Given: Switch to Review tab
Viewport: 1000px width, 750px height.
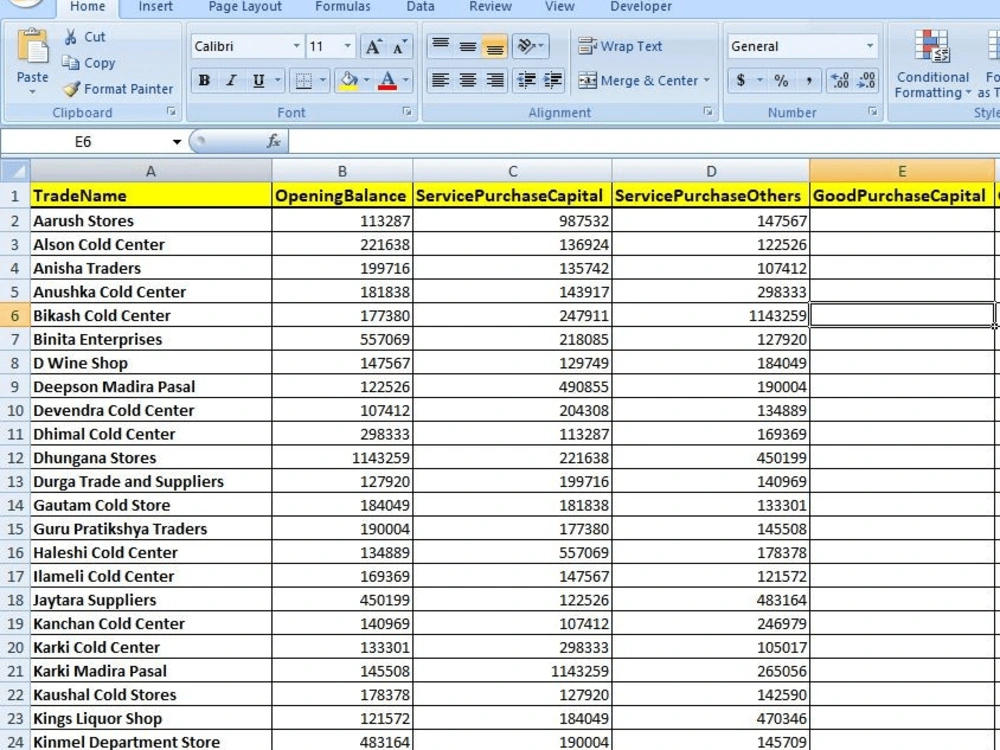Looking at the screenshot, I should [490, 6].
